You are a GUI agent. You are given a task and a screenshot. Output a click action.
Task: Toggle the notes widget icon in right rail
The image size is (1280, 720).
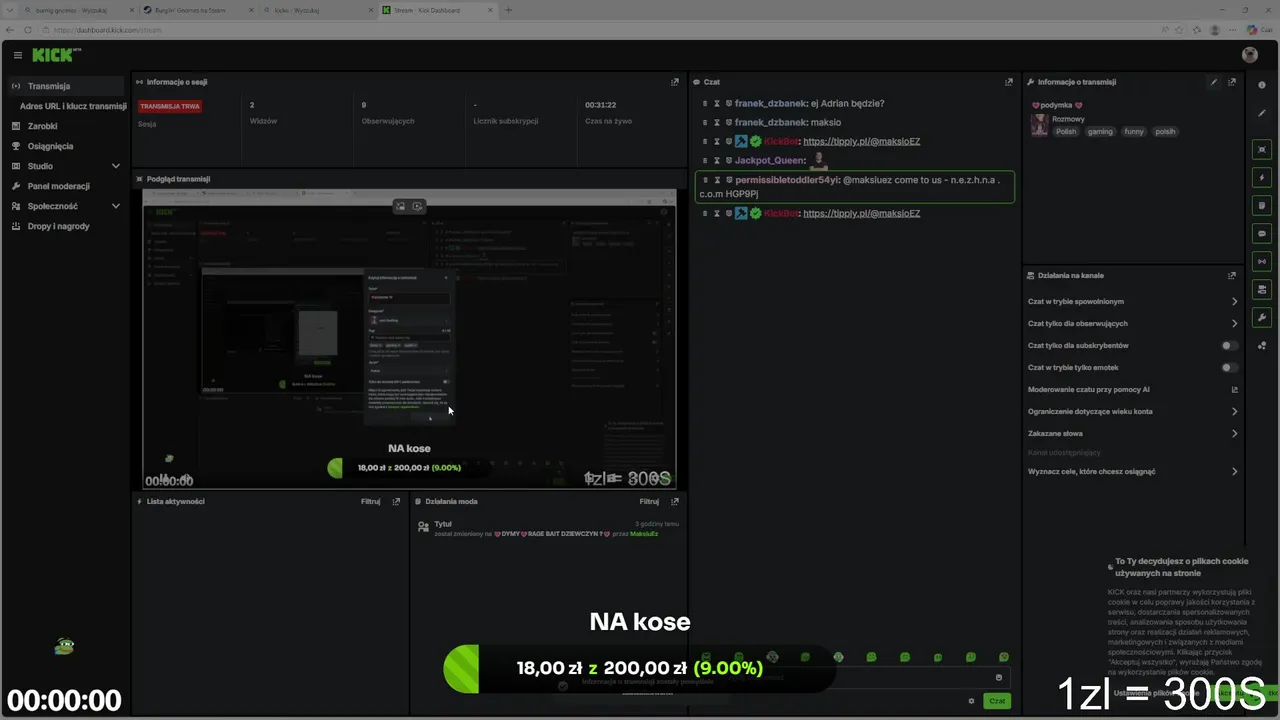coord(1262,205)
